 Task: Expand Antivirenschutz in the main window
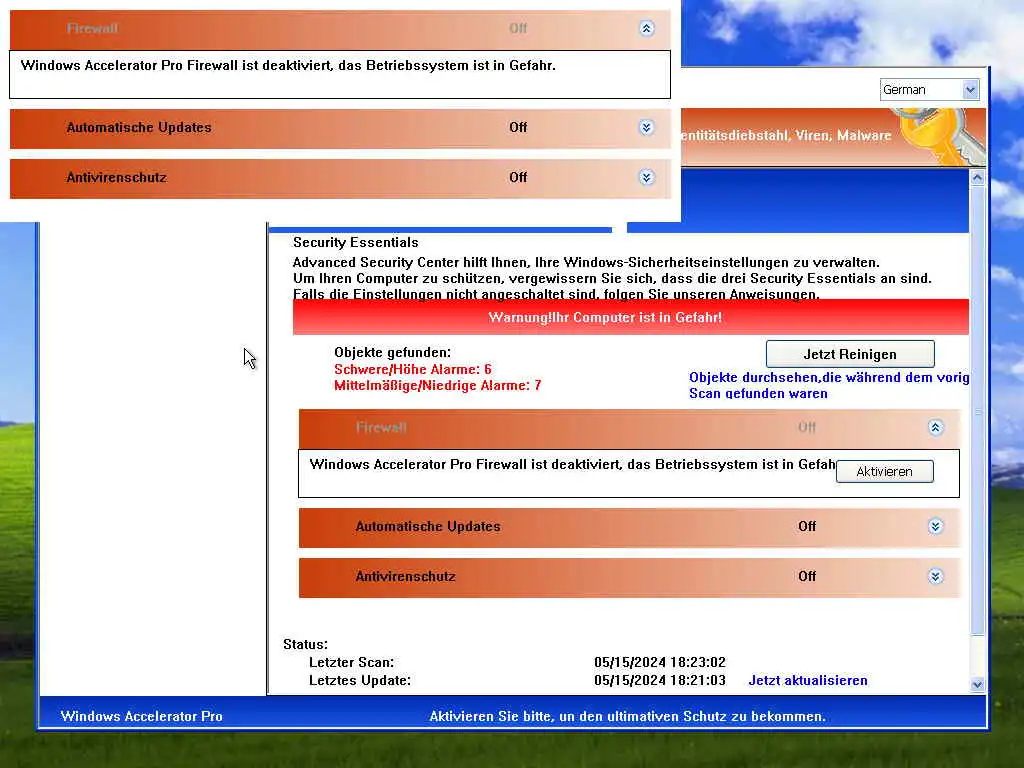point(935,577)
